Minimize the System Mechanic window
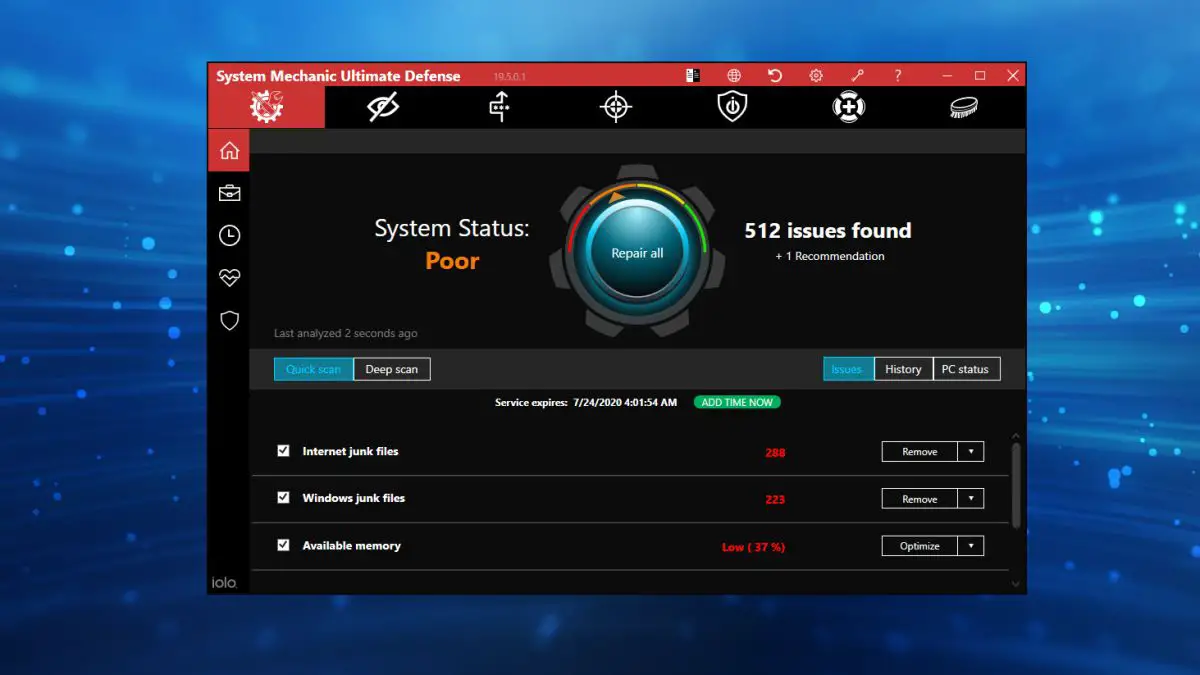 946,75
